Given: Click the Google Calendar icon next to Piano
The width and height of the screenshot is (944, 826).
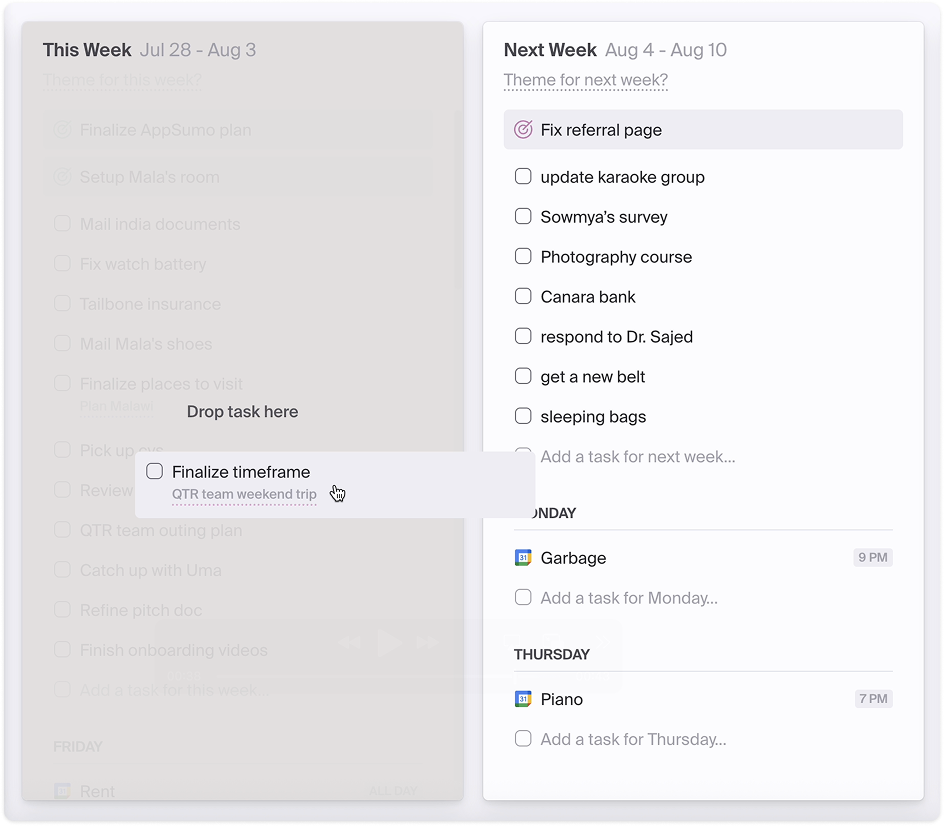Looking at the screenshot, I should [x=523, y=699].
